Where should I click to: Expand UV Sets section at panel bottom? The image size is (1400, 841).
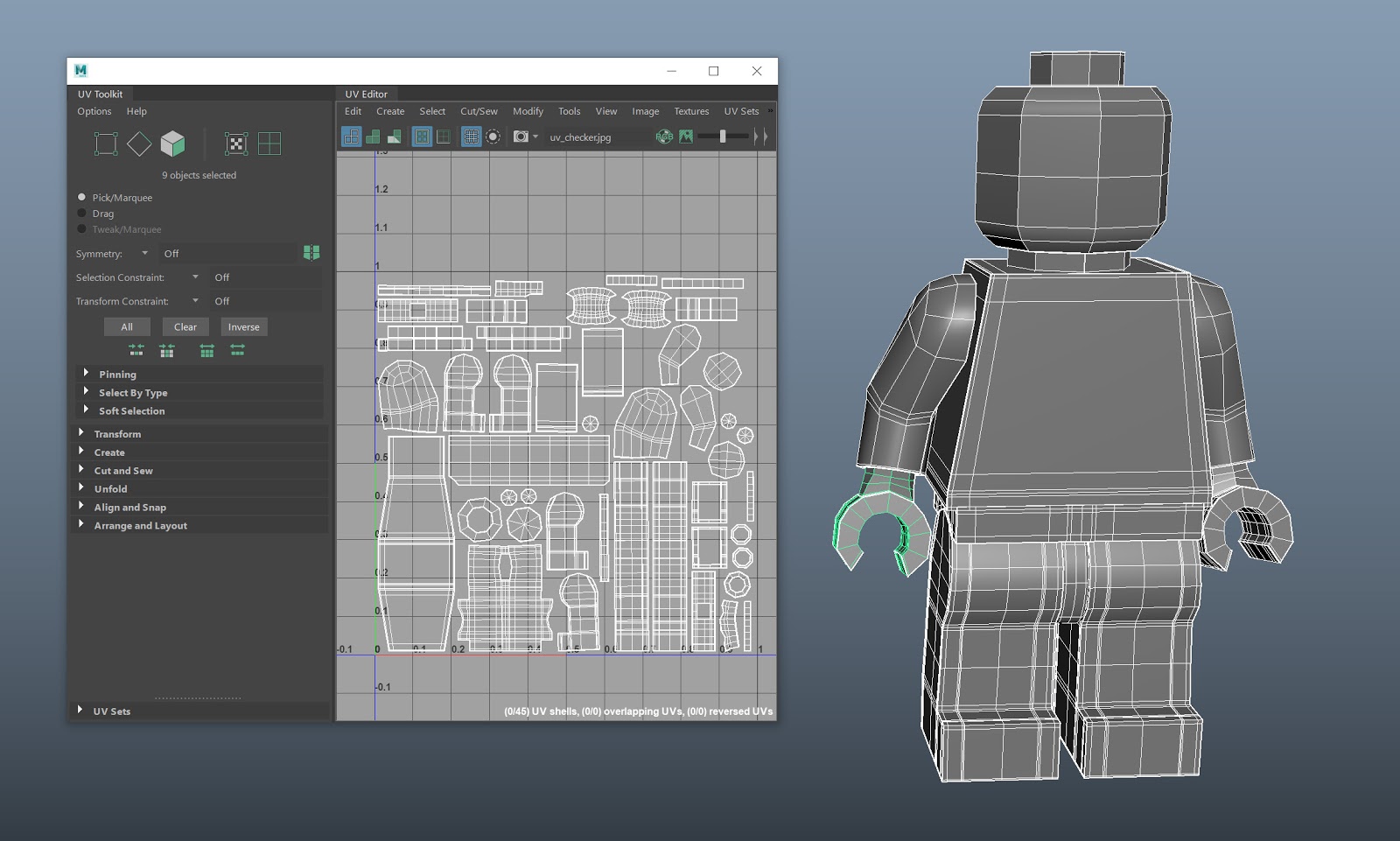(x=199, y=711)
